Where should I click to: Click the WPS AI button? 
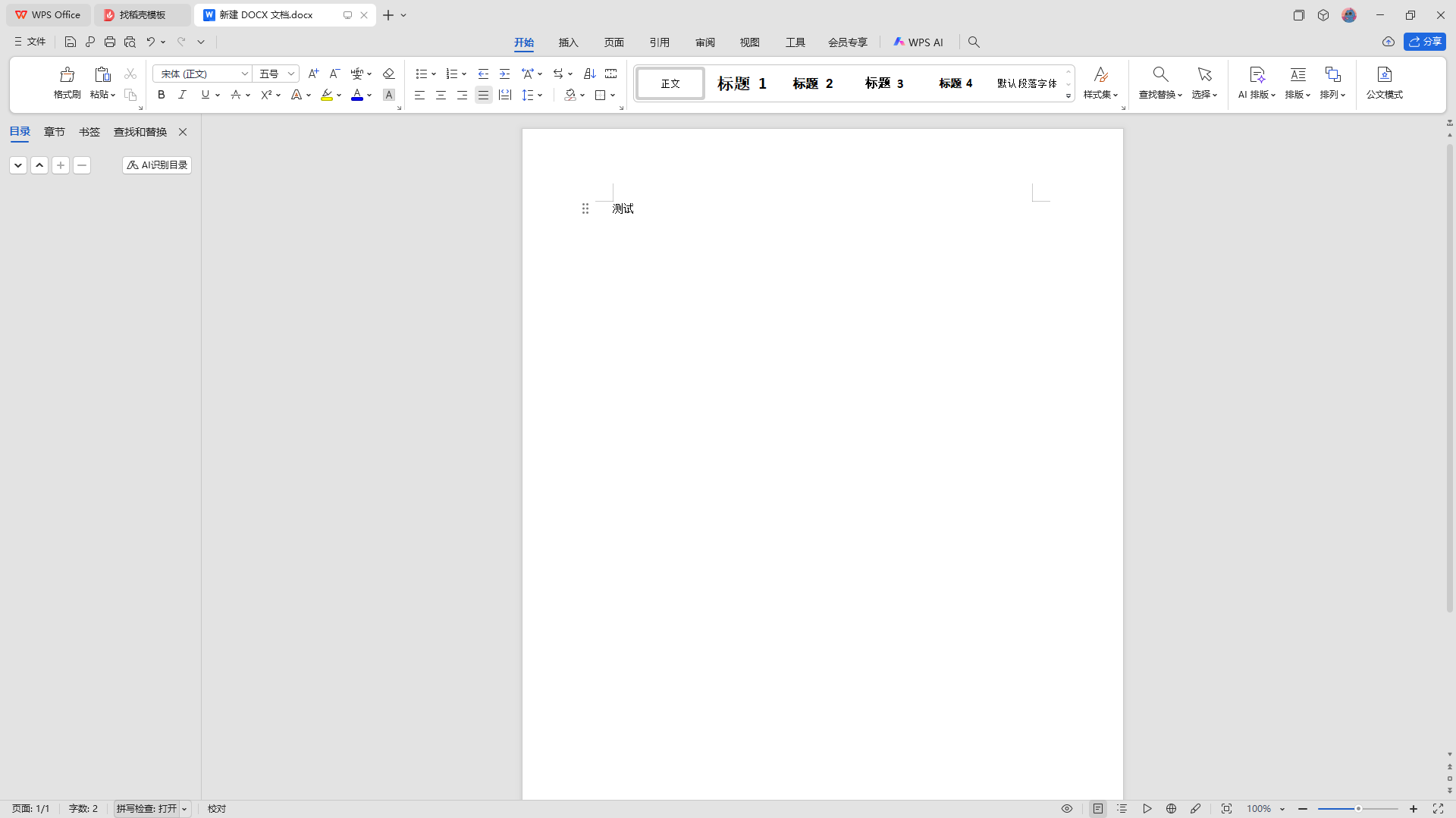(918, 42)
